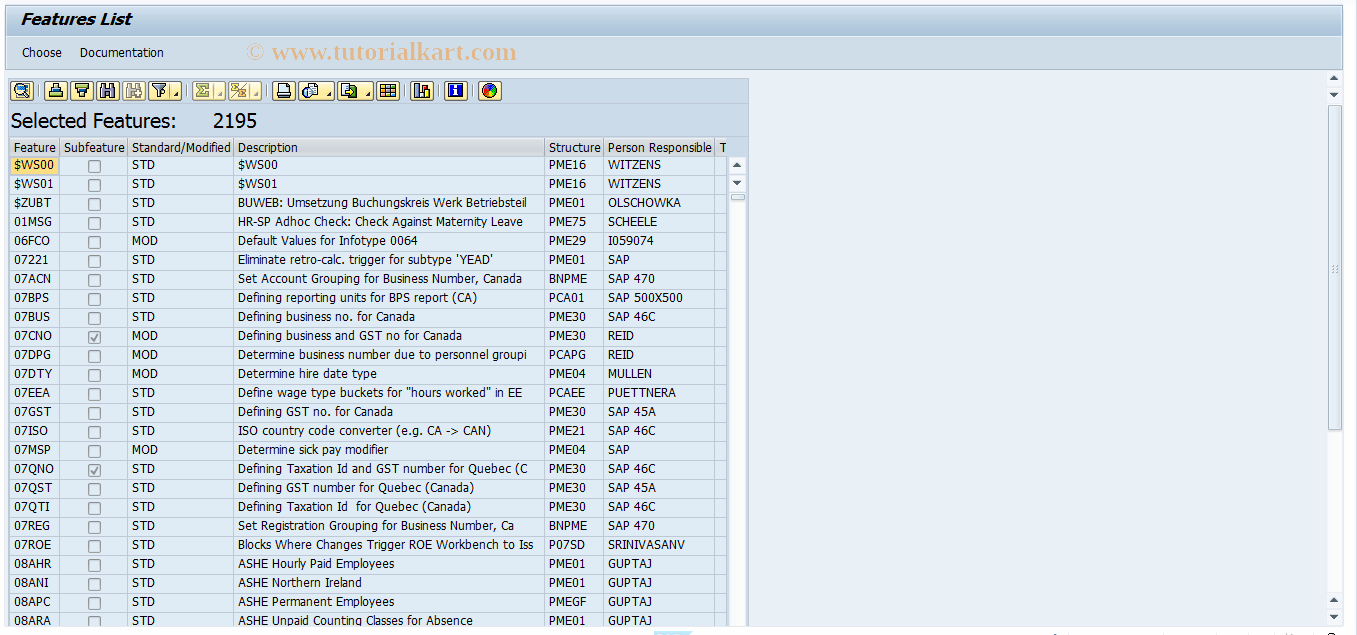Click the window scrollbar's bottom down arrow
Image resolution: width=1357 pixels, height=635 pixels.
[x=1334, y=617]
